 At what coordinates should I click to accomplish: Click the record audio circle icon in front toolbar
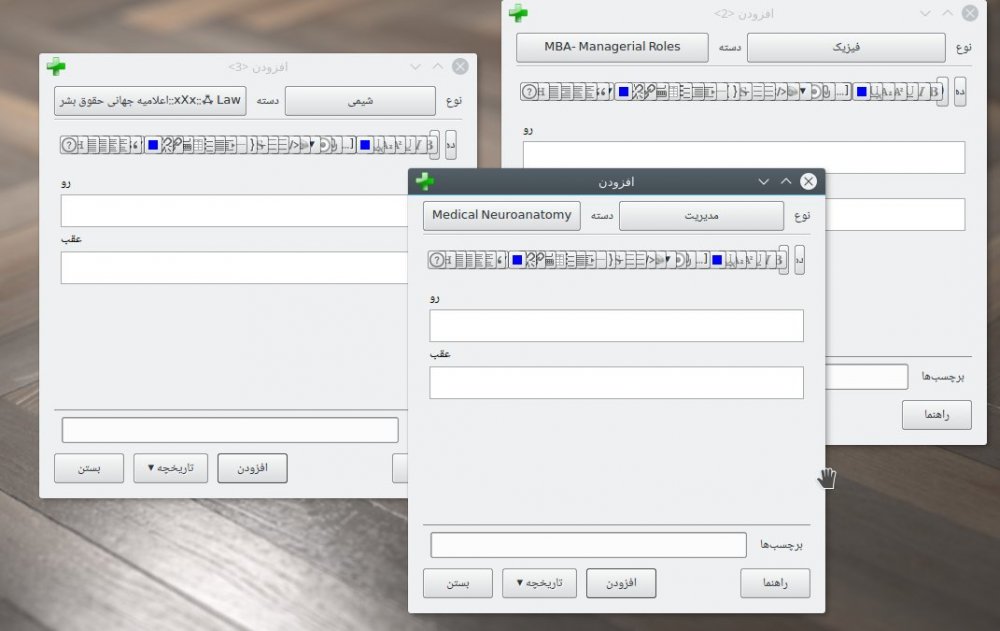pyautogui.click(x=680, y=260)
